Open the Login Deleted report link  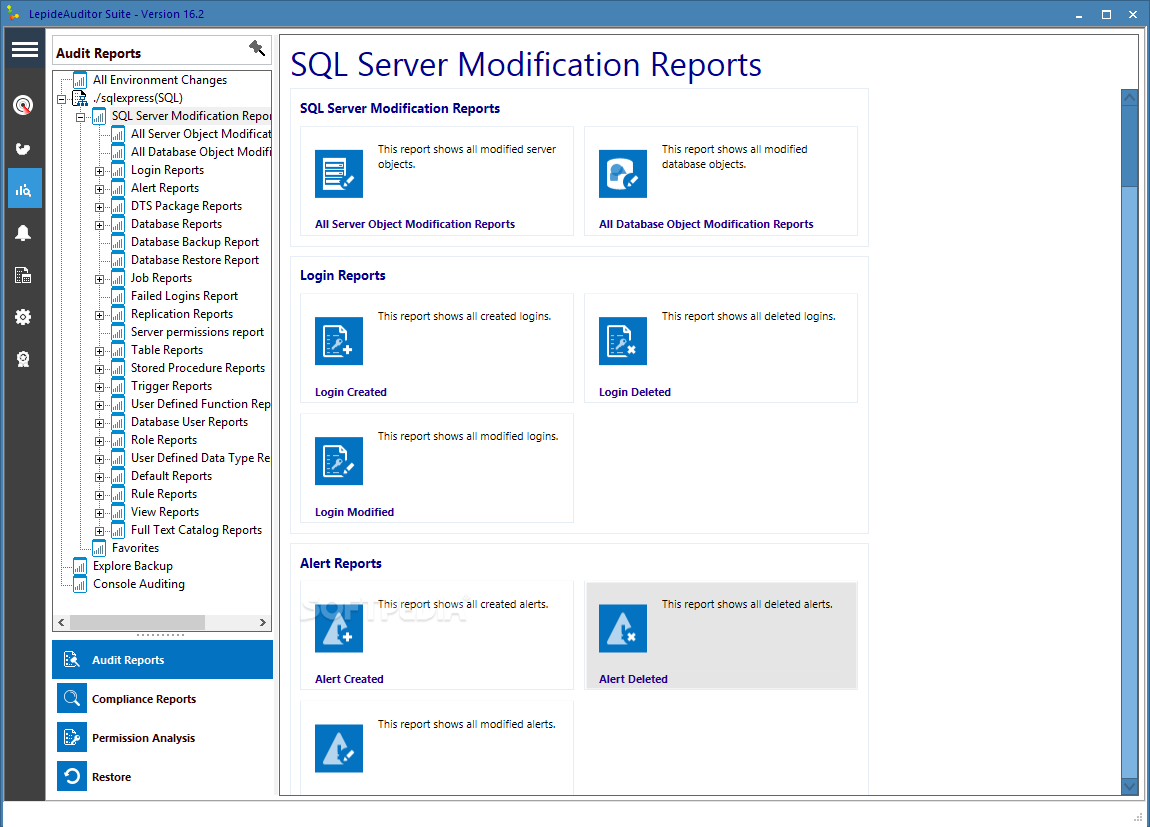[x=634, y=392]
